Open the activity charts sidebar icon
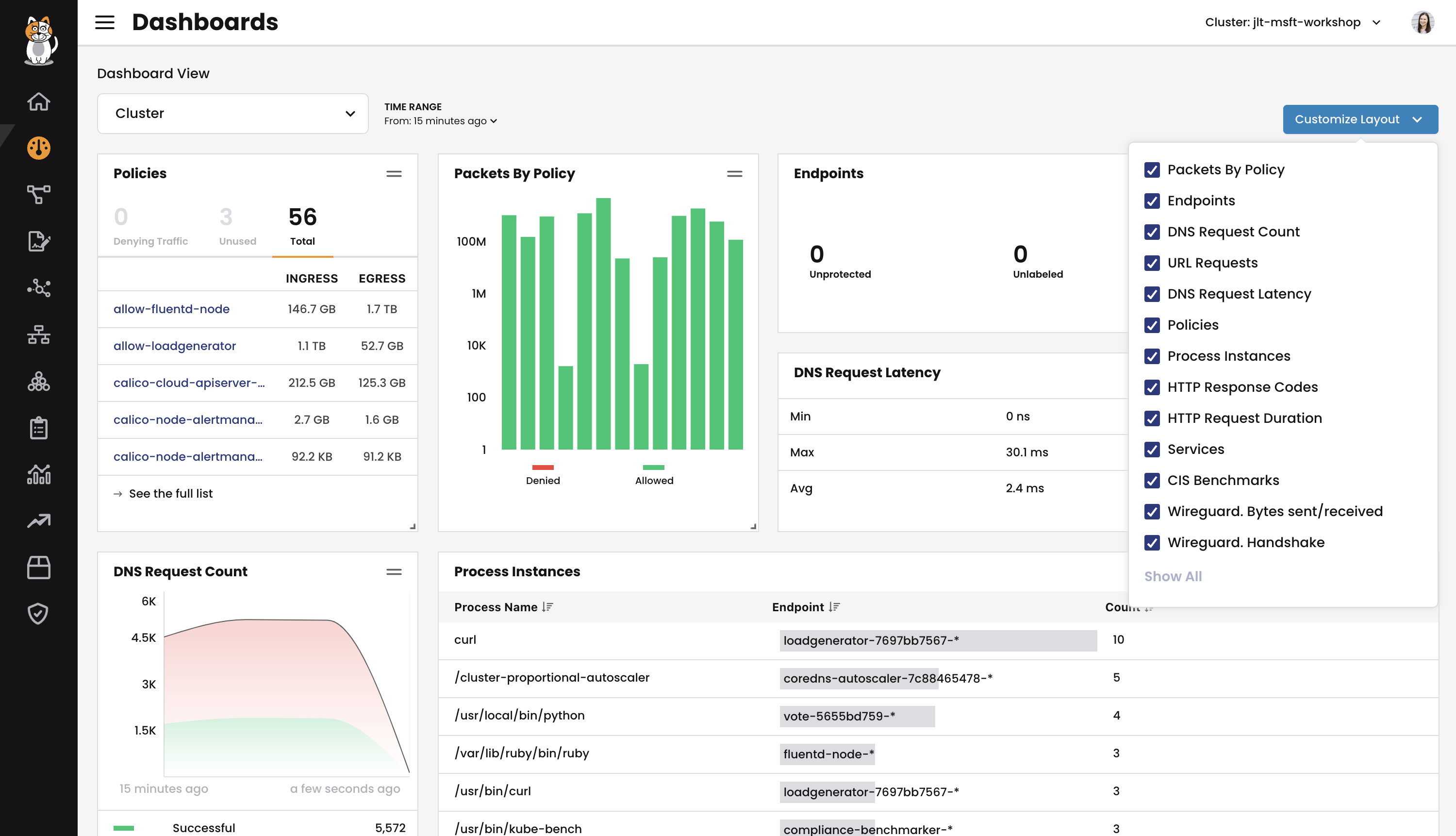This screenshot has height=836, width=1456. click(x=38, y=475)
